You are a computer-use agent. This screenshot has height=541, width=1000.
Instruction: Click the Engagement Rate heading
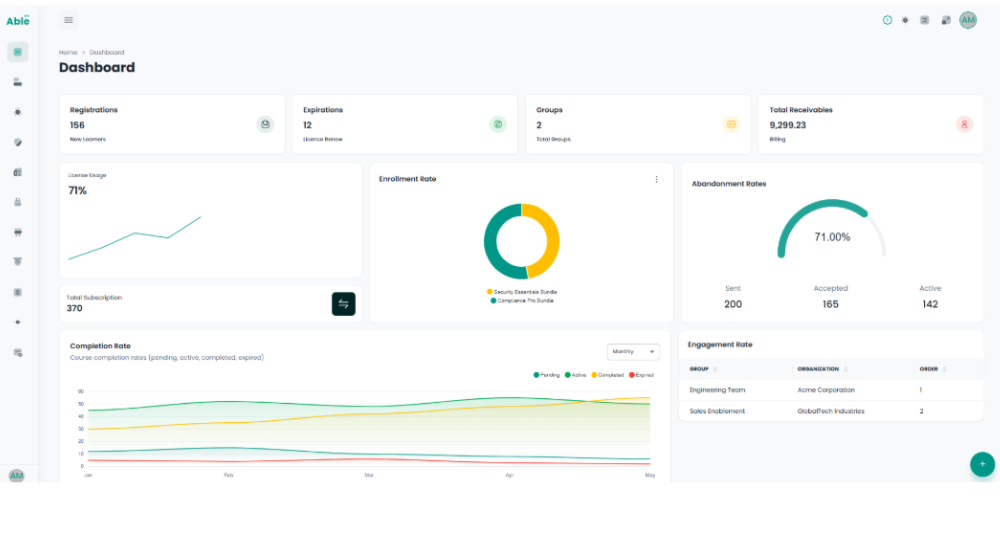[720, 345]
